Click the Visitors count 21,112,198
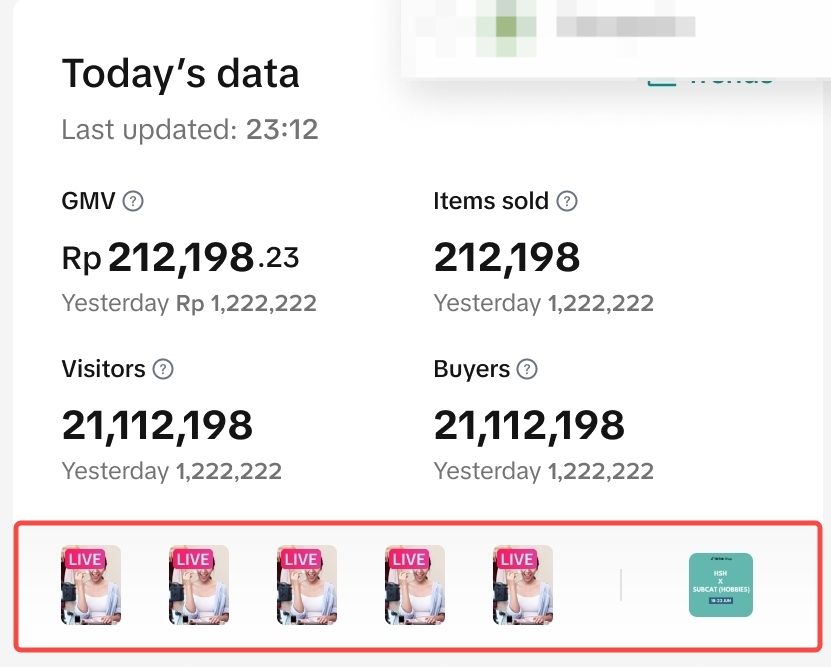The width and height of the screenshot is (831, 667). [158, 427]
